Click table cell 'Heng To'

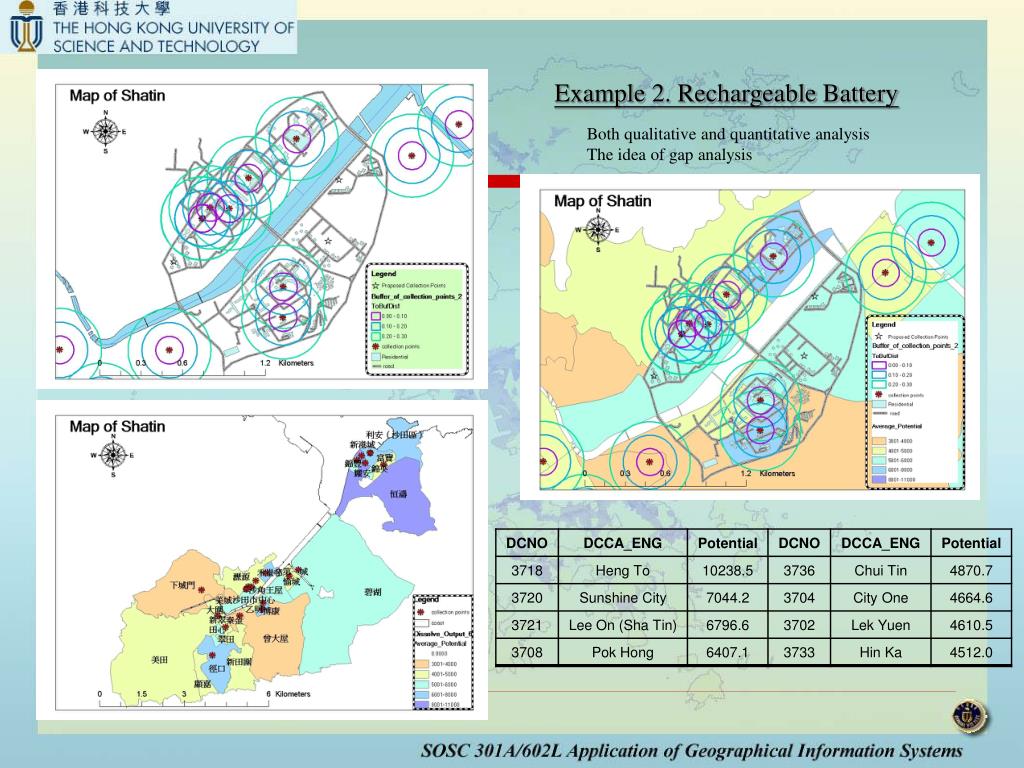click(x=622, y=571)
